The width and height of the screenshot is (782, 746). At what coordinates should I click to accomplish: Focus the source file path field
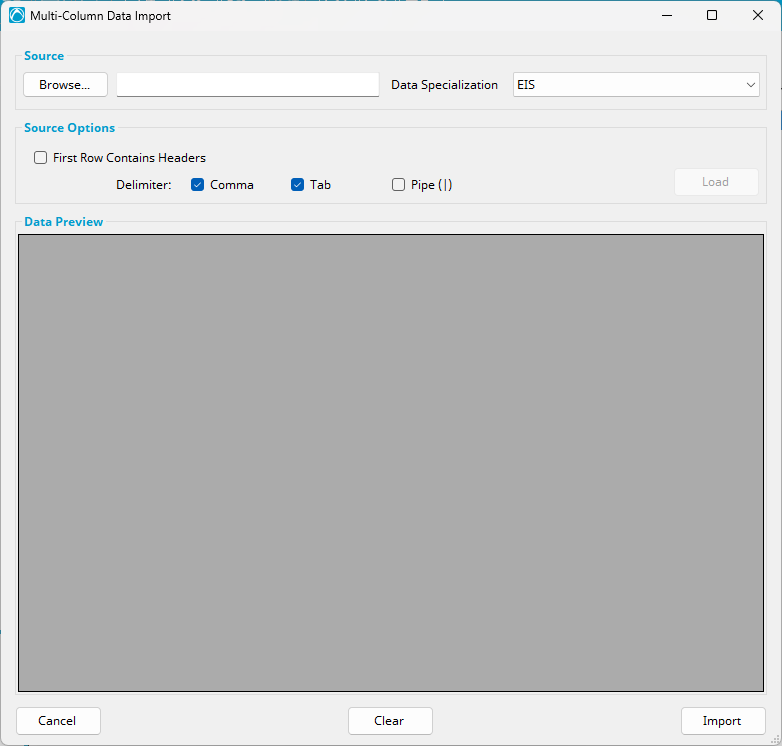coord(248,85)
